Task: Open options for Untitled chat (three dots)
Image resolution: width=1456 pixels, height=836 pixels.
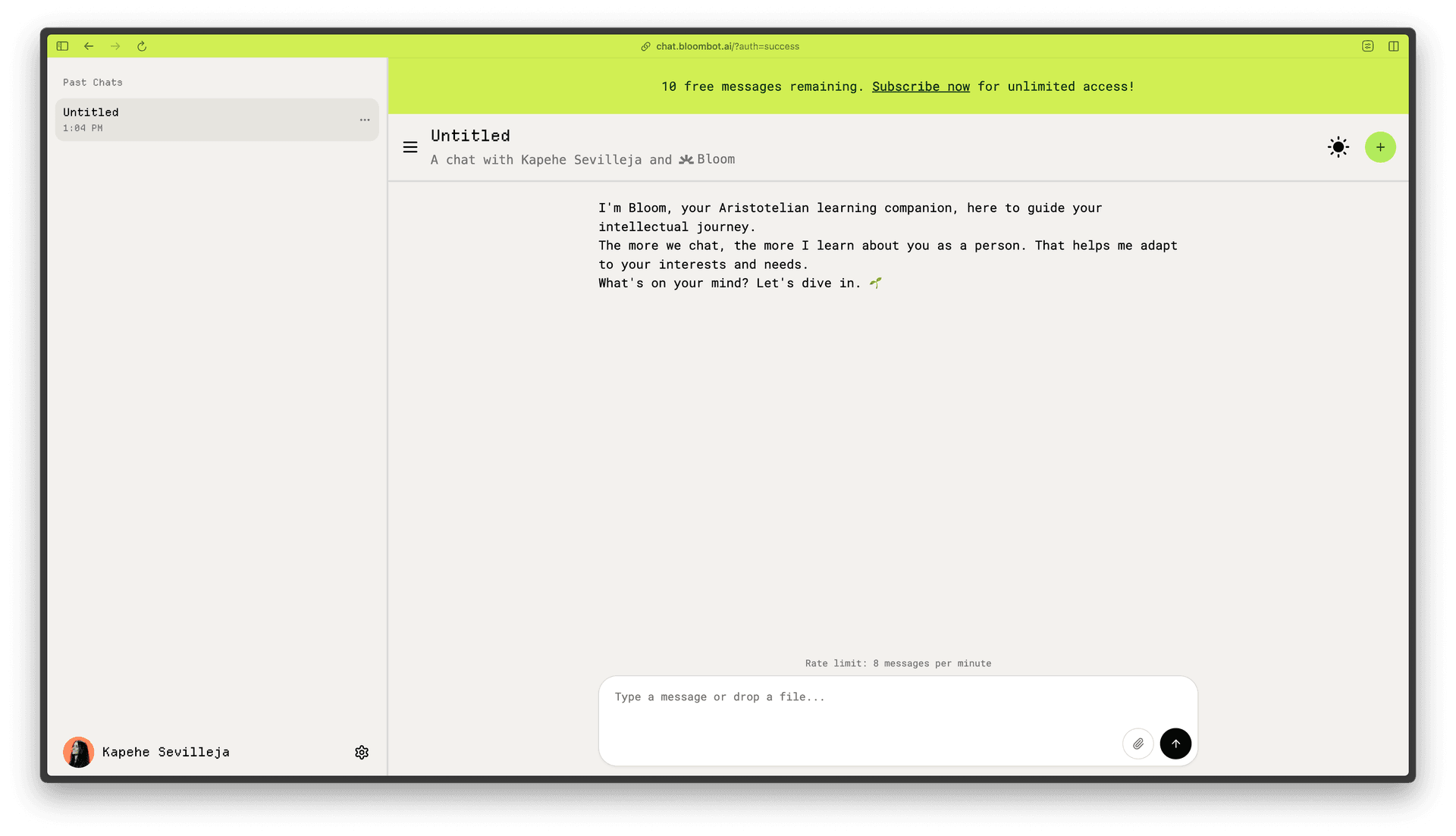Action: pyautogui.click(x=365, y=120)
